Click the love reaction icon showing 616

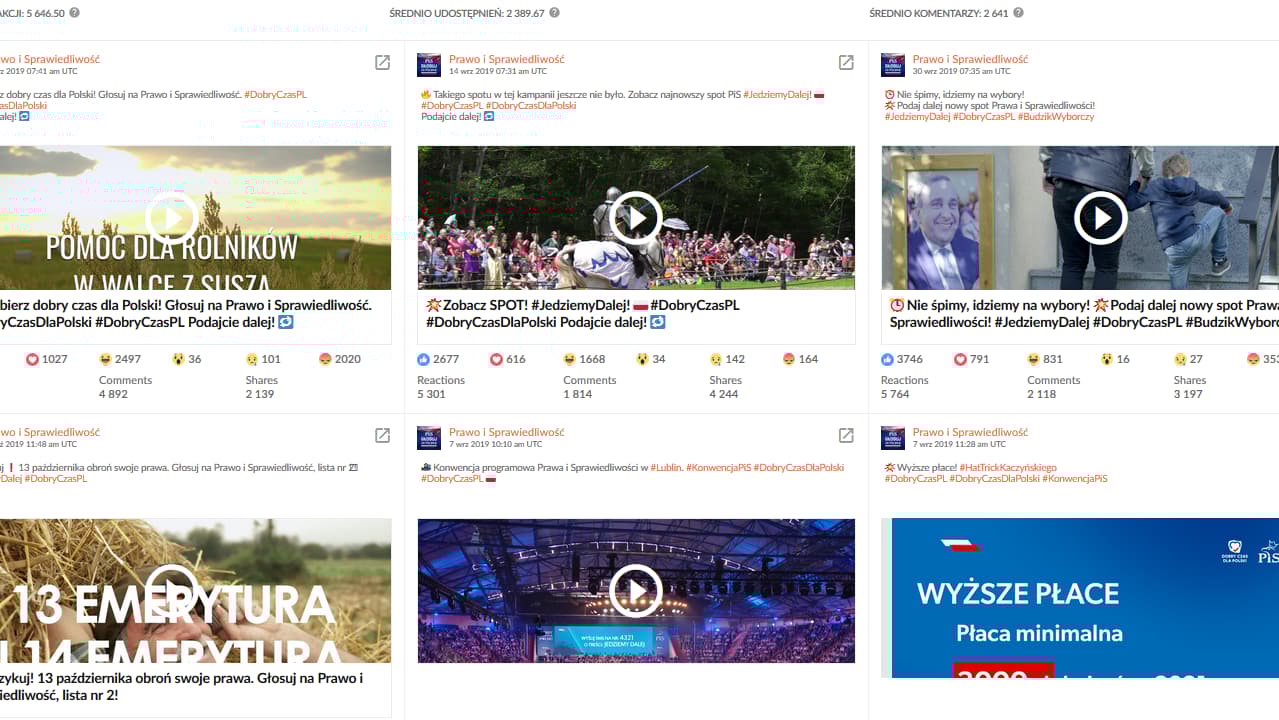pos(497,359)
